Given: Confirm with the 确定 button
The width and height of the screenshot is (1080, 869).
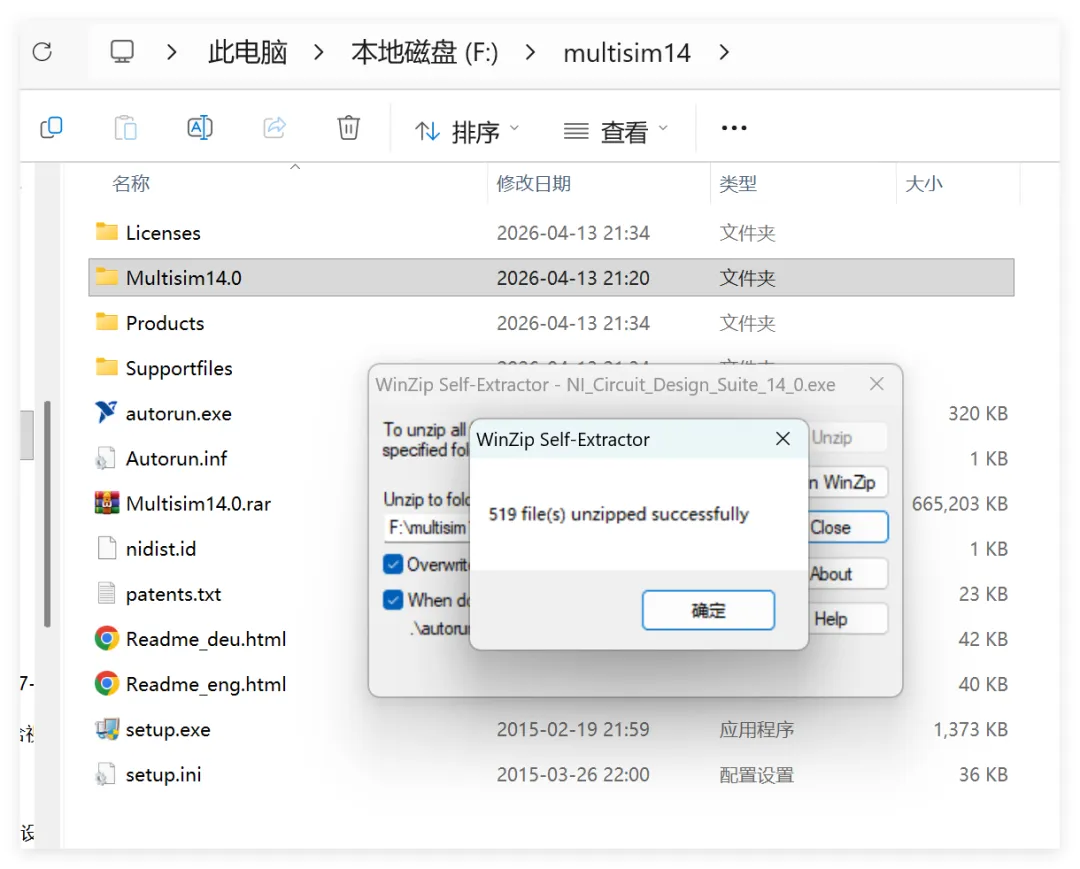Looking at the screenshot, I should [x=708, y=610].
